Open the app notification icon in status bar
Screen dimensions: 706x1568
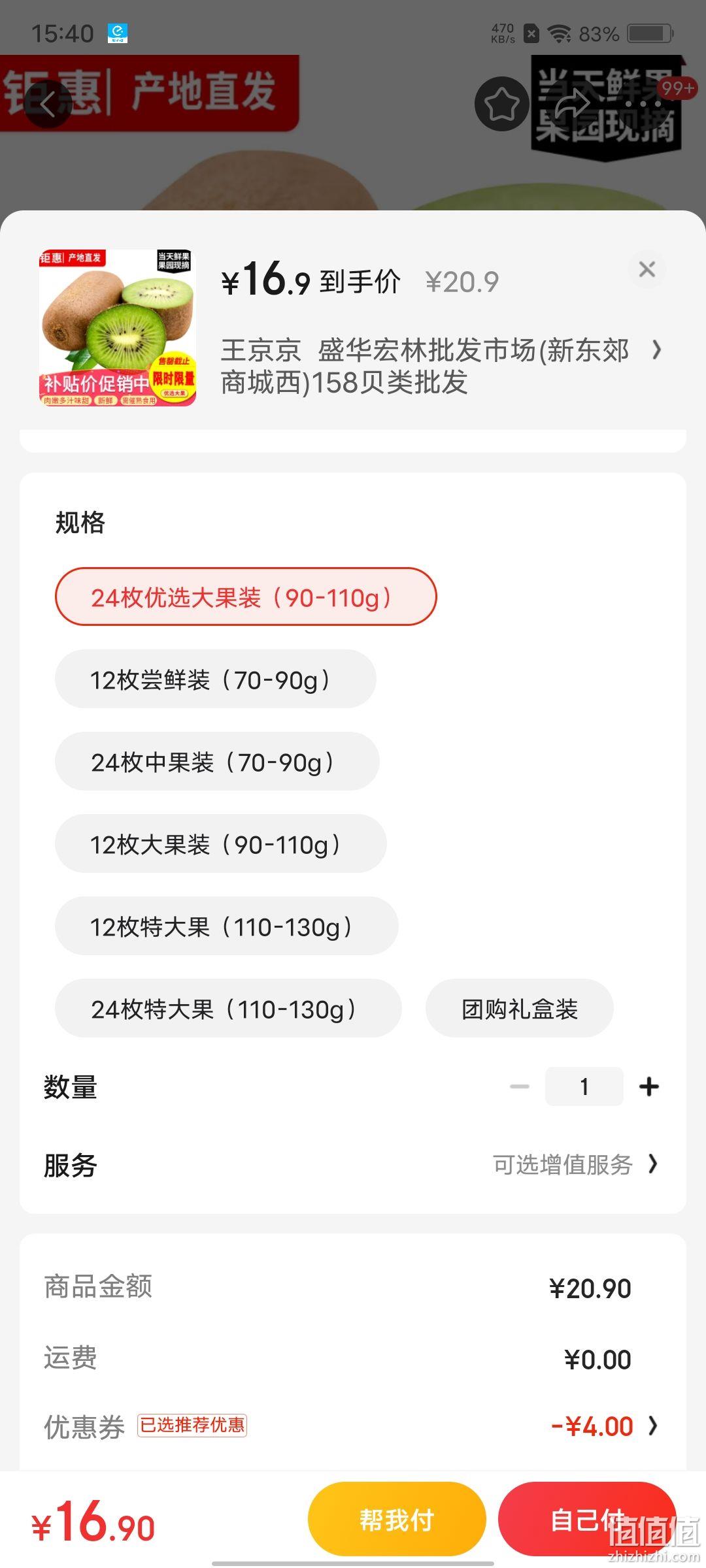click(118, 33)
